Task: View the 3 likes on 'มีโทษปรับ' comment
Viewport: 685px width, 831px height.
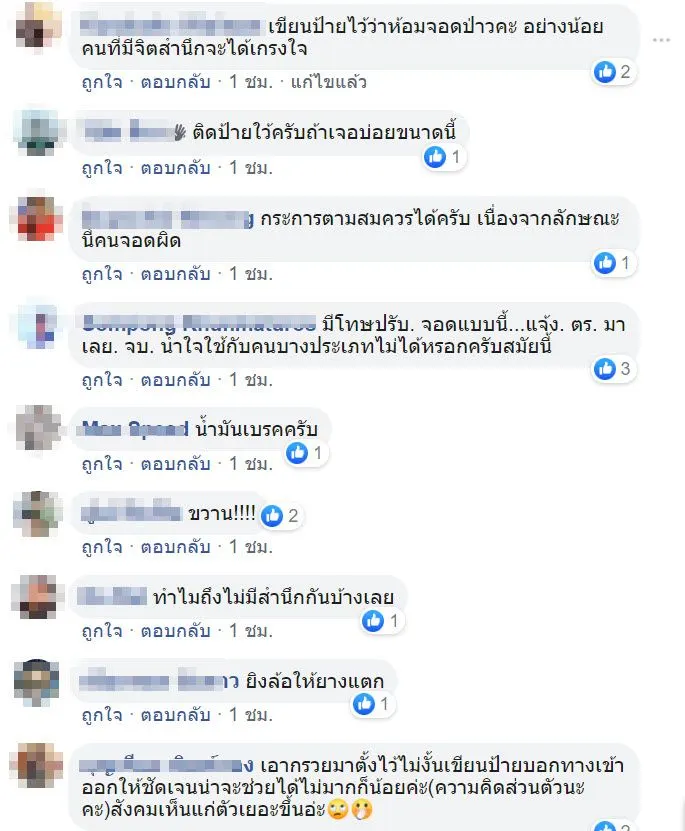Action: pyautogui.click(x=613, y=368)
